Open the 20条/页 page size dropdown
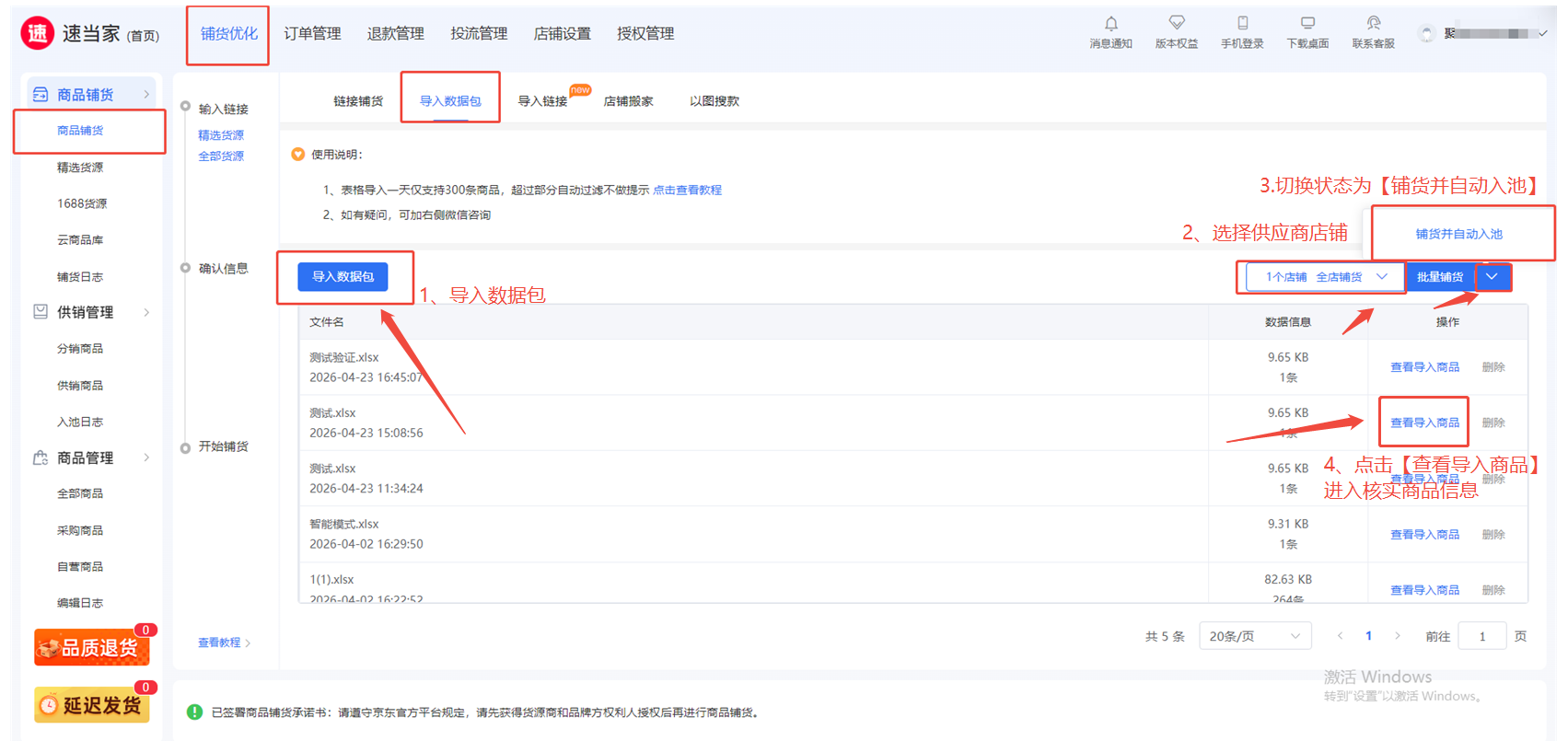 1254,636
